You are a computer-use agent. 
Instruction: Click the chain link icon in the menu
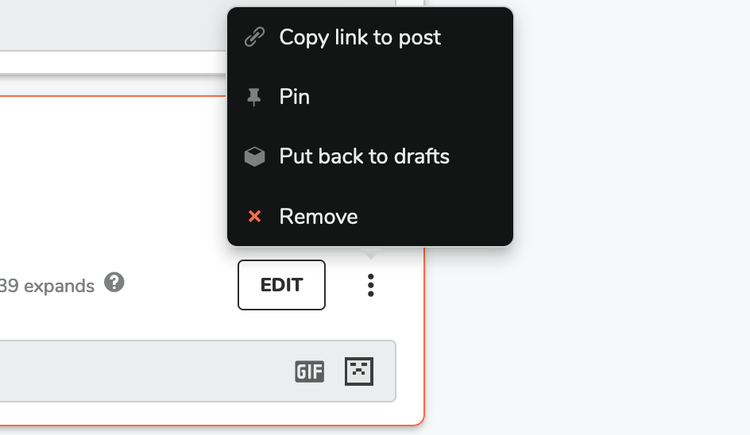click(x=254, y=38)
